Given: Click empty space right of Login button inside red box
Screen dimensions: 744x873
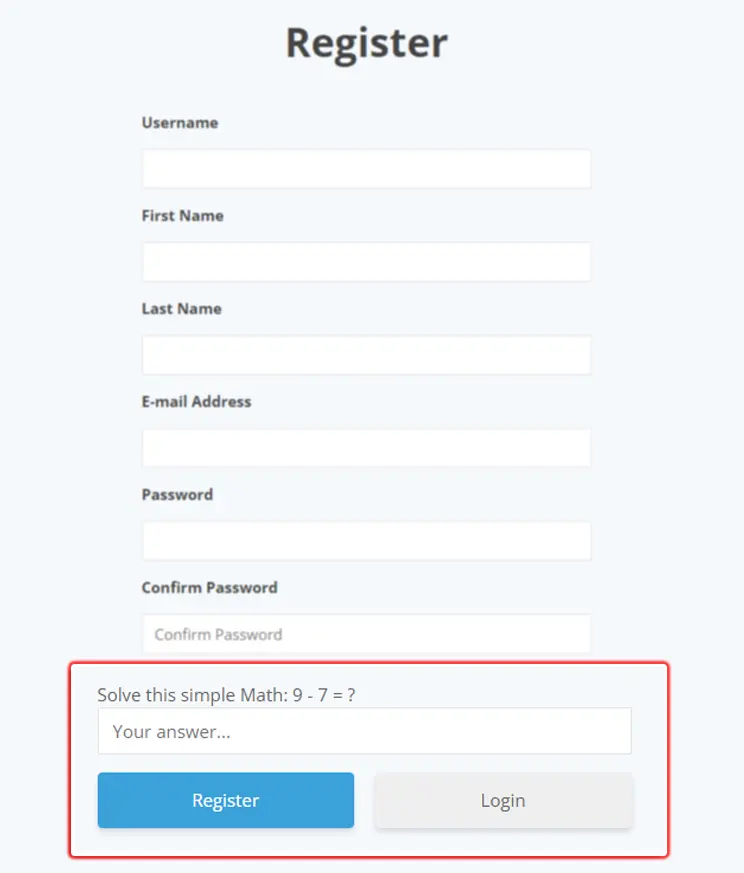Looking at the screenshot, I should coord(650,800).
